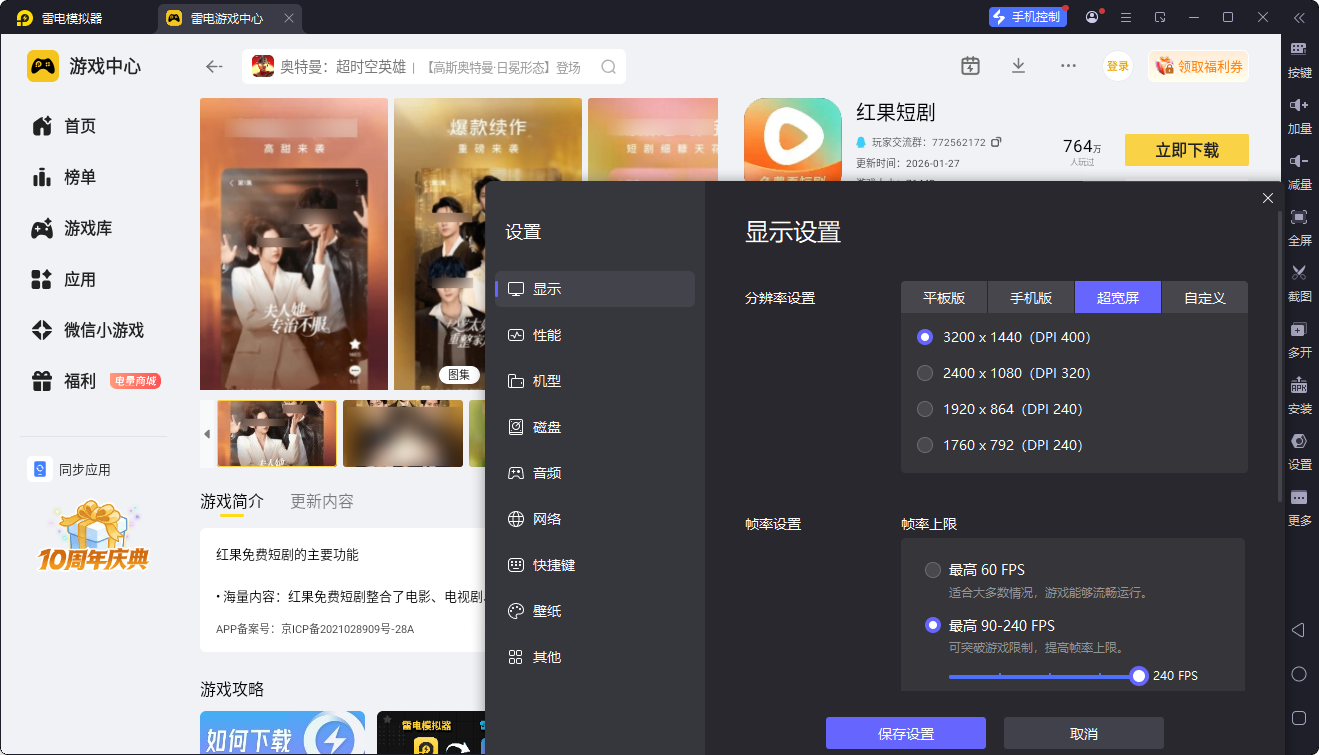Click the install APK (安装) icon
The height and width of the screenshot is (755, 1319).
tap(1299, 386)
